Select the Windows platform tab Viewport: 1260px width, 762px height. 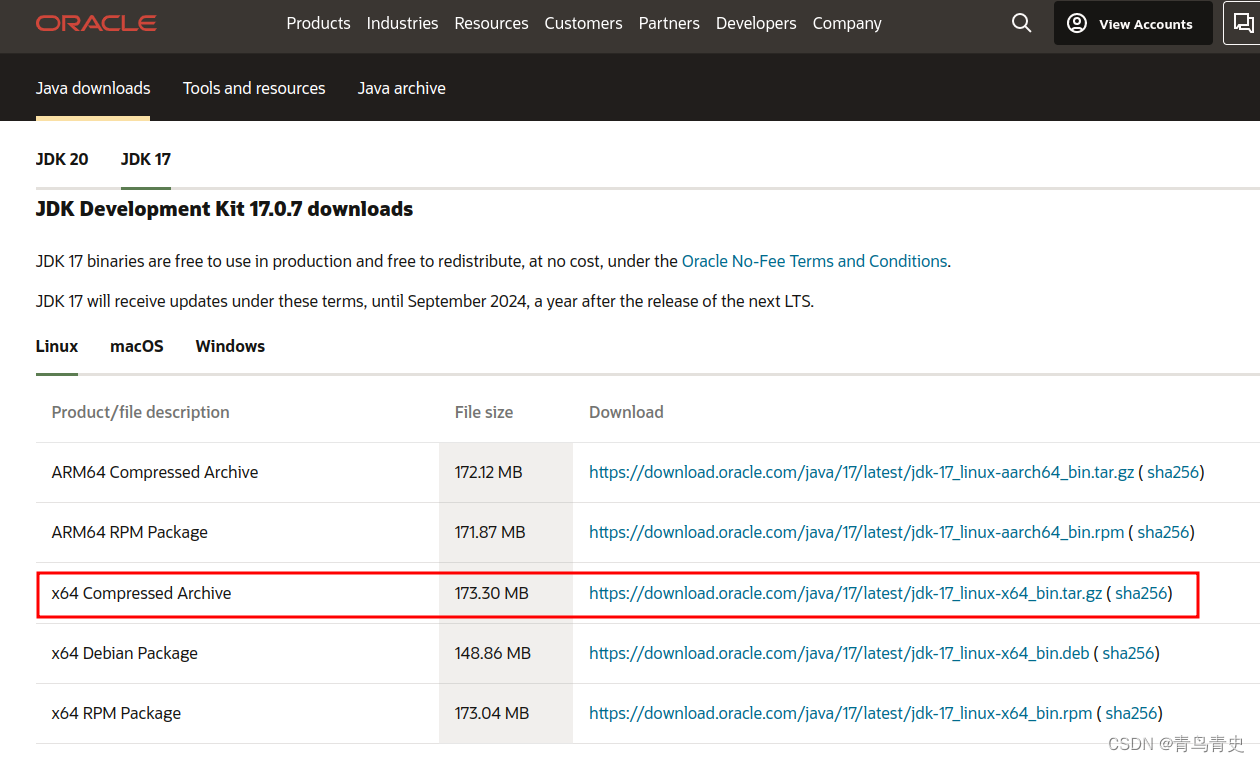[230, 346]
